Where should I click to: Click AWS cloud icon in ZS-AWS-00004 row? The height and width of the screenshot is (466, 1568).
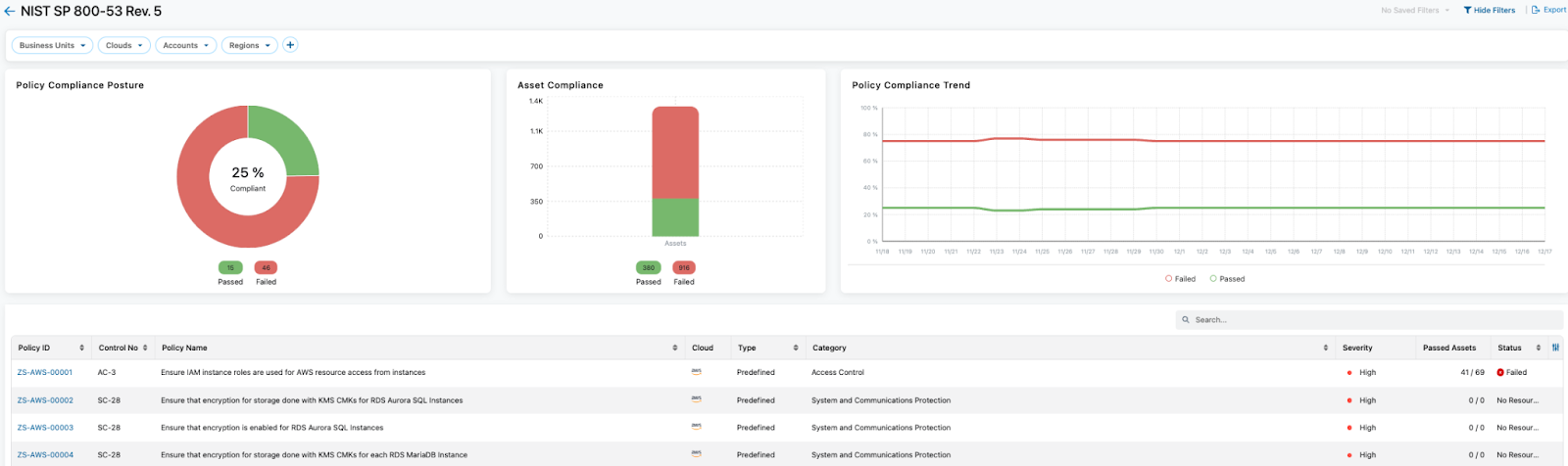click(696, 454)
